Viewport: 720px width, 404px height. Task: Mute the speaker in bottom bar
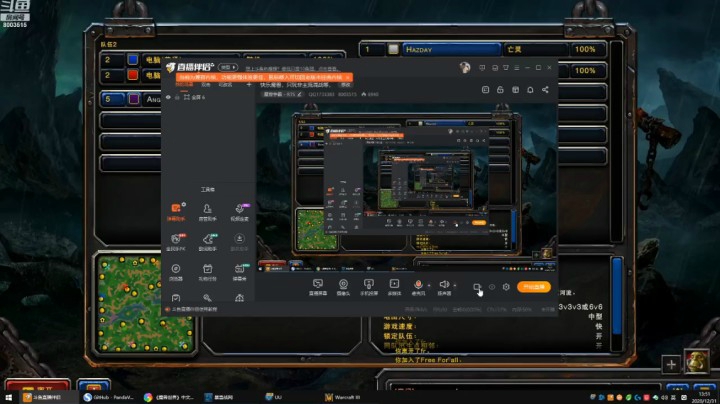[444, 285]
